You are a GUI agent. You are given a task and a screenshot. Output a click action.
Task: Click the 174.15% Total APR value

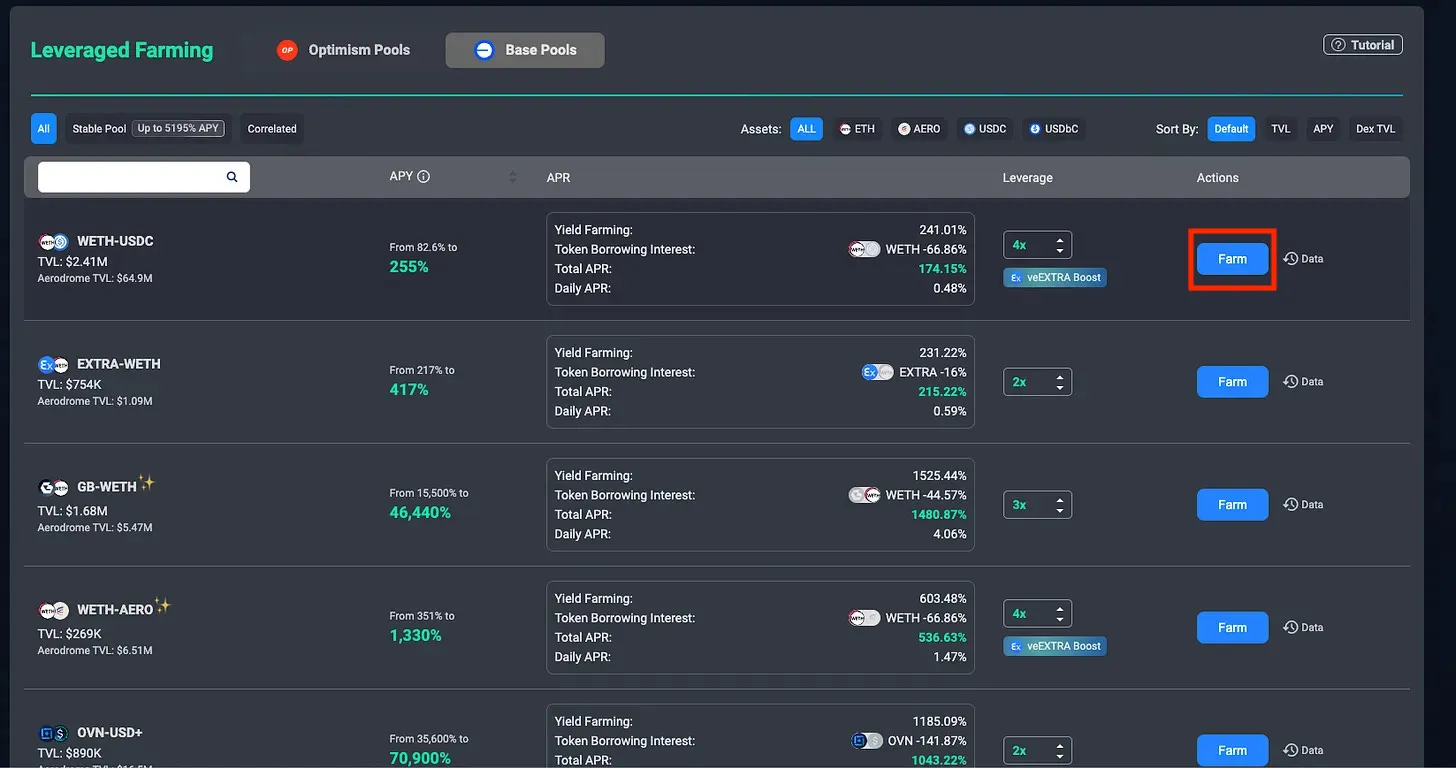click(x=943, y=269)
